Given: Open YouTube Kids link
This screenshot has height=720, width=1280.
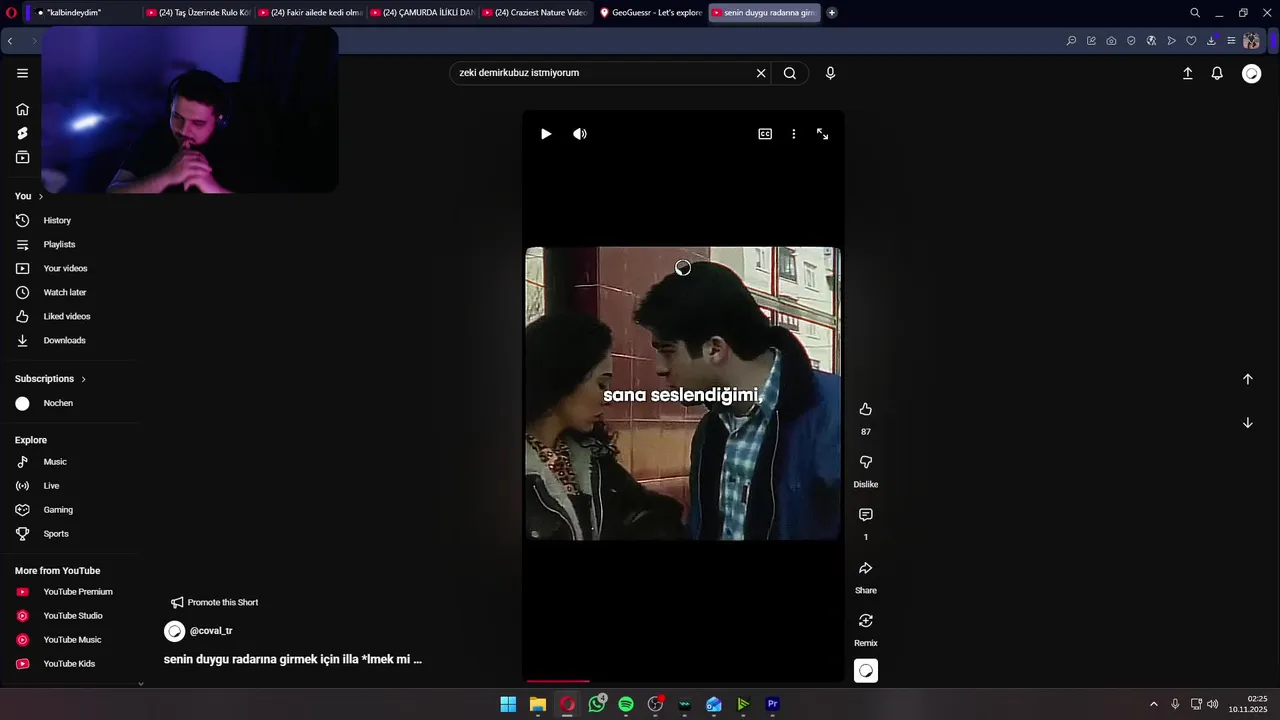Looking at the screenshot, I should [x=70, y=664].
